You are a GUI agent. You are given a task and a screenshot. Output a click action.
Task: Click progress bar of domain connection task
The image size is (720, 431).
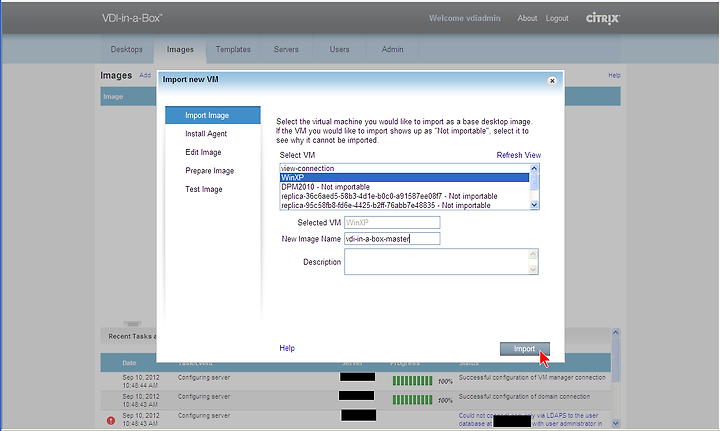click(x=412, y=400)
